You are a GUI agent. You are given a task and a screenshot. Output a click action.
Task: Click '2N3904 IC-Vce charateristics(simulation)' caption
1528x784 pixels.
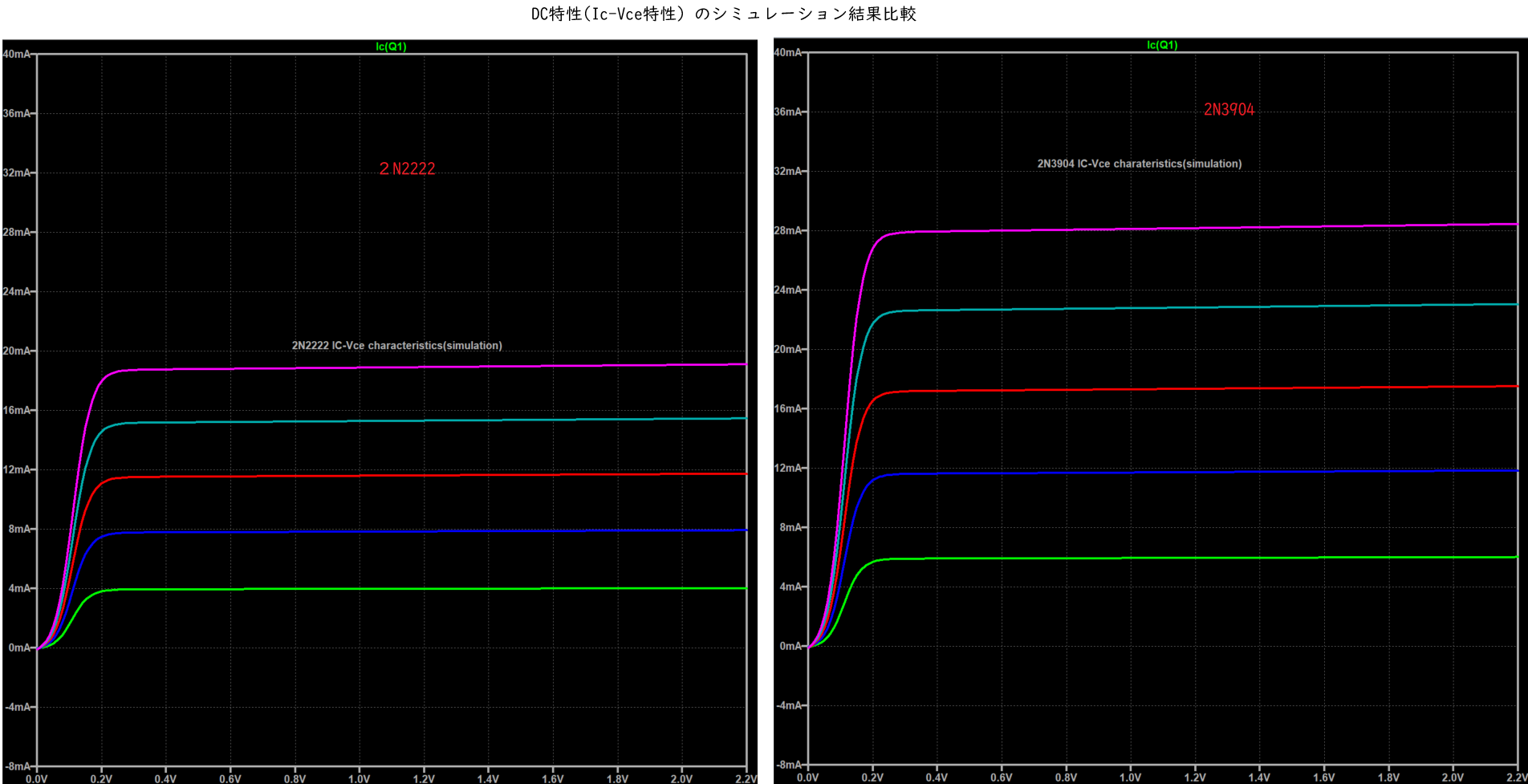(1139, 164)
